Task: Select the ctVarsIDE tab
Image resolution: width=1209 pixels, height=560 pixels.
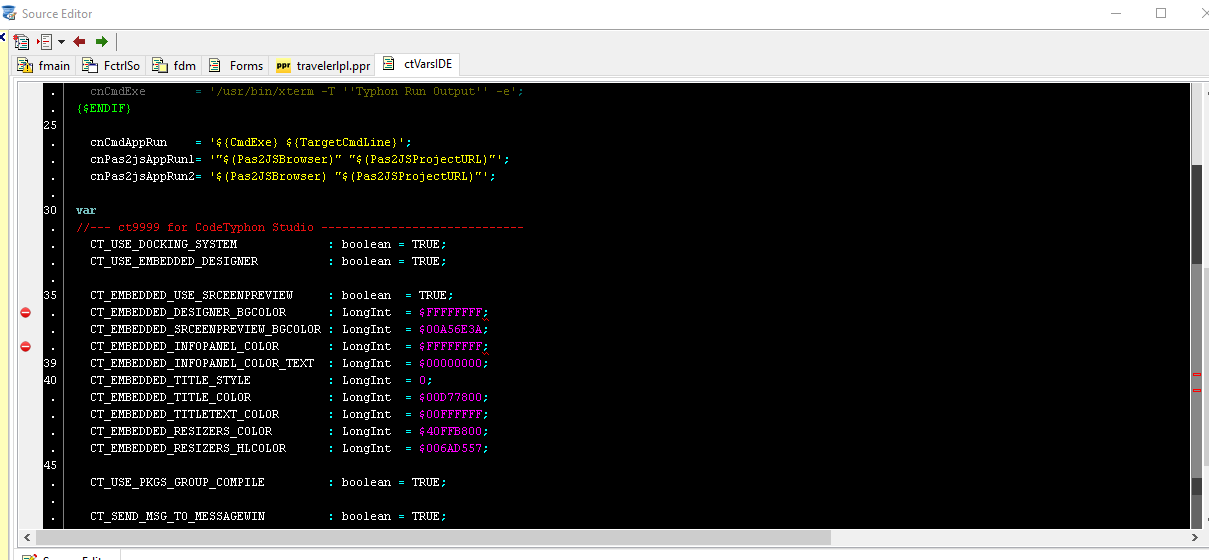Action: 417,64
